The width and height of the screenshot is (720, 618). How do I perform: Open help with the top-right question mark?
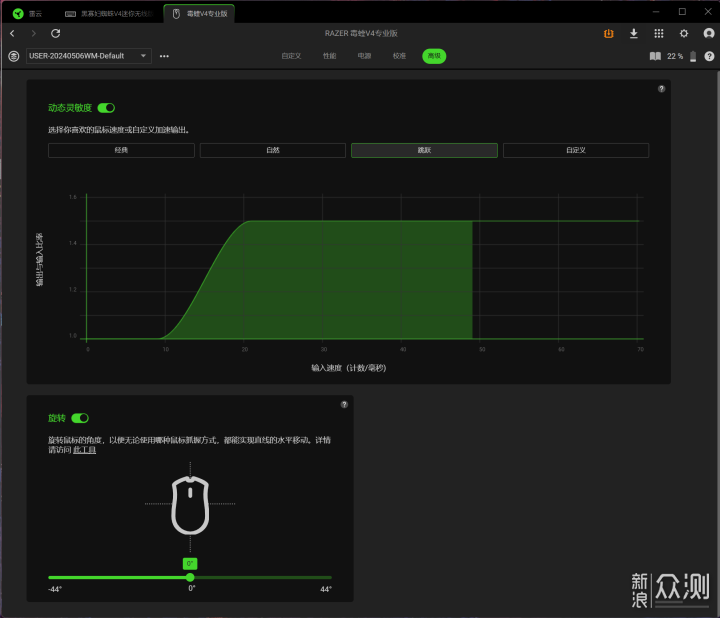coord(709,56)
